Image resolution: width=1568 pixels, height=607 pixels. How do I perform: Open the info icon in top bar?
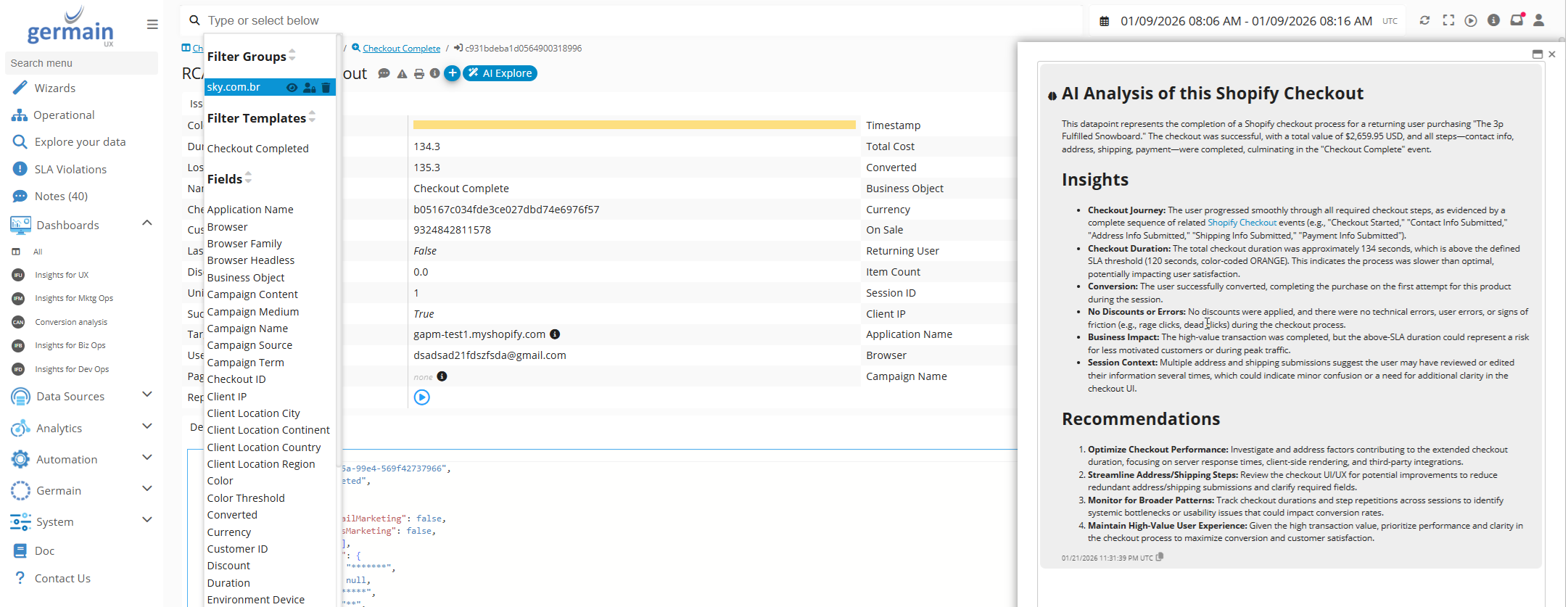1493,20
